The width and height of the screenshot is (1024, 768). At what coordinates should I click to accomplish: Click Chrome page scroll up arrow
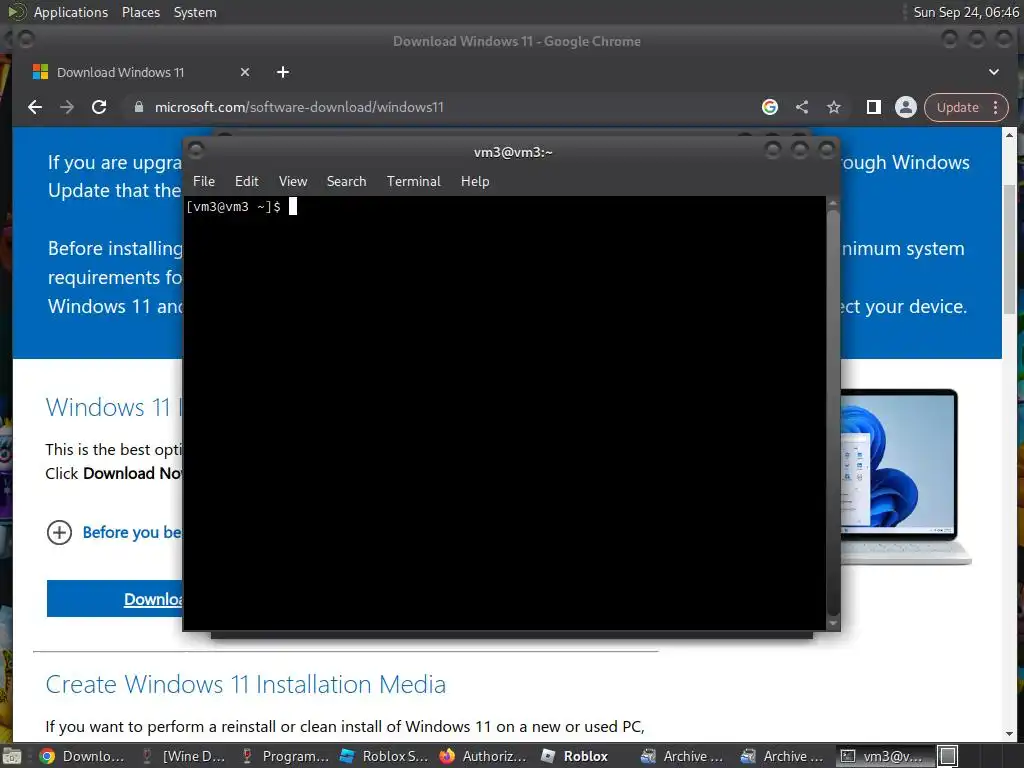click(x=1009, y=135)
